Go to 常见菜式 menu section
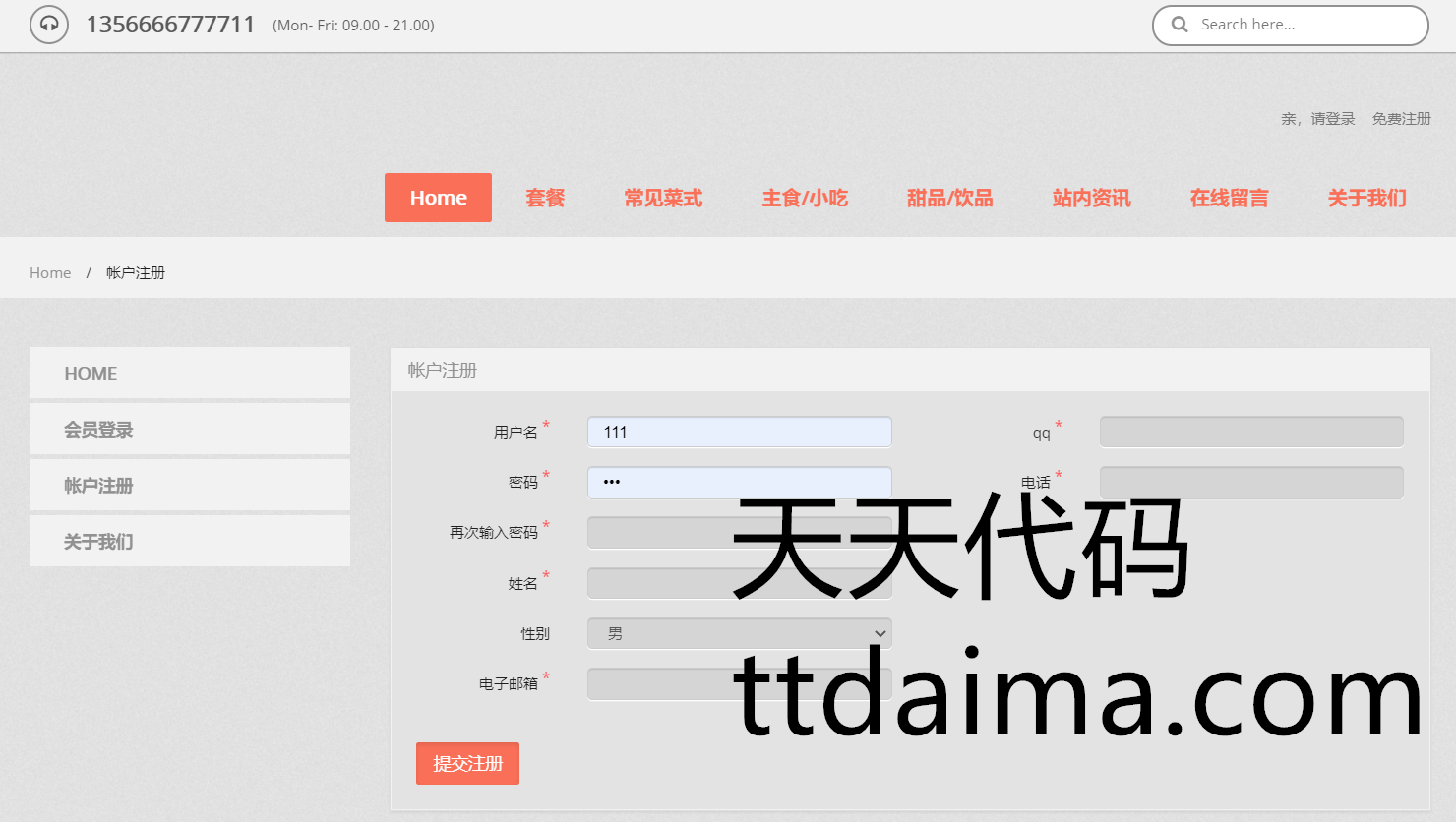1456x822 pixels. (663, 198)
